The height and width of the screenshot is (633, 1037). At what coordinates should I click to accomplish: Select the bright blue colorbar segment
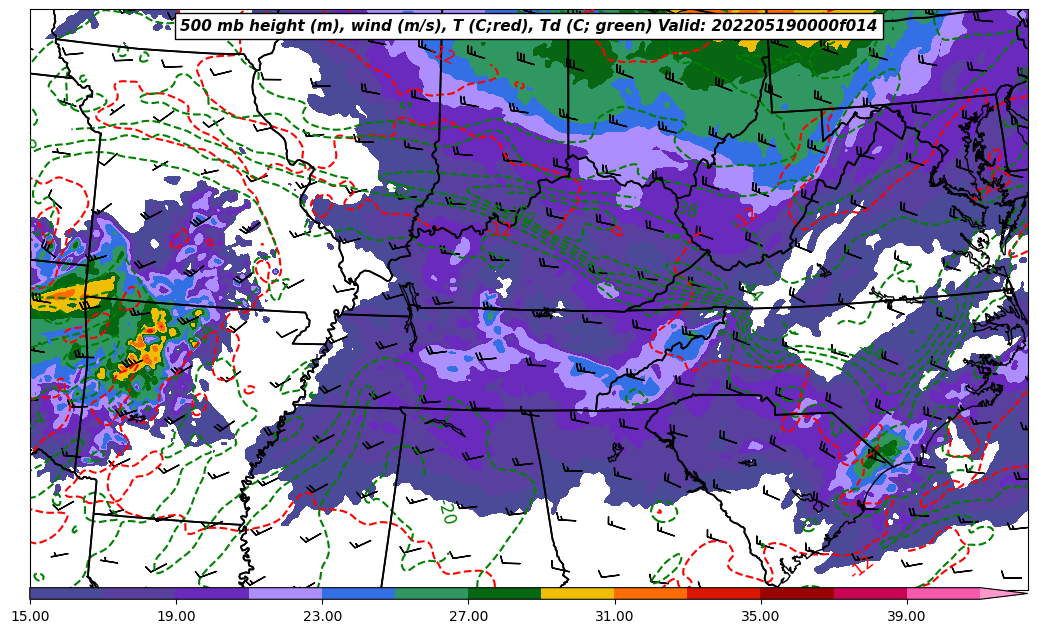[x=358, y=593]
